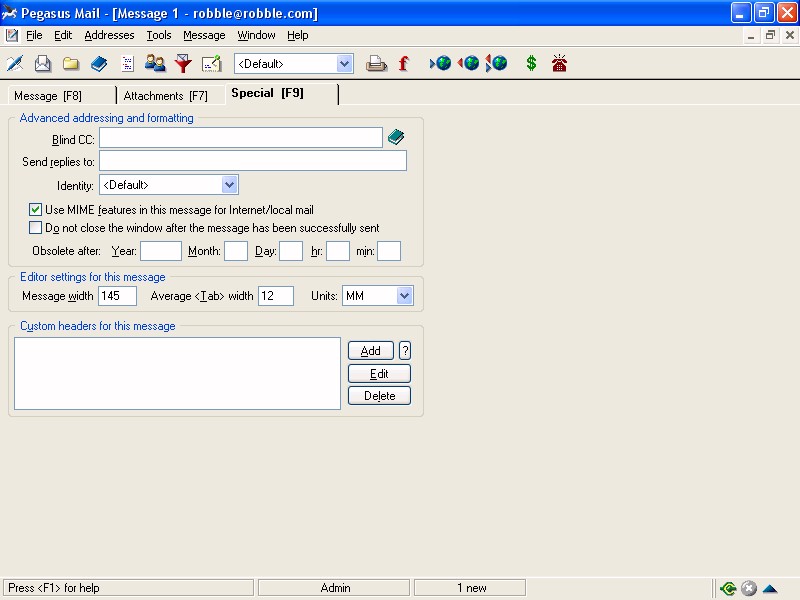Click the globe icon with blue arrow
This screenshot has height=600, width=800.
(440, 63)
